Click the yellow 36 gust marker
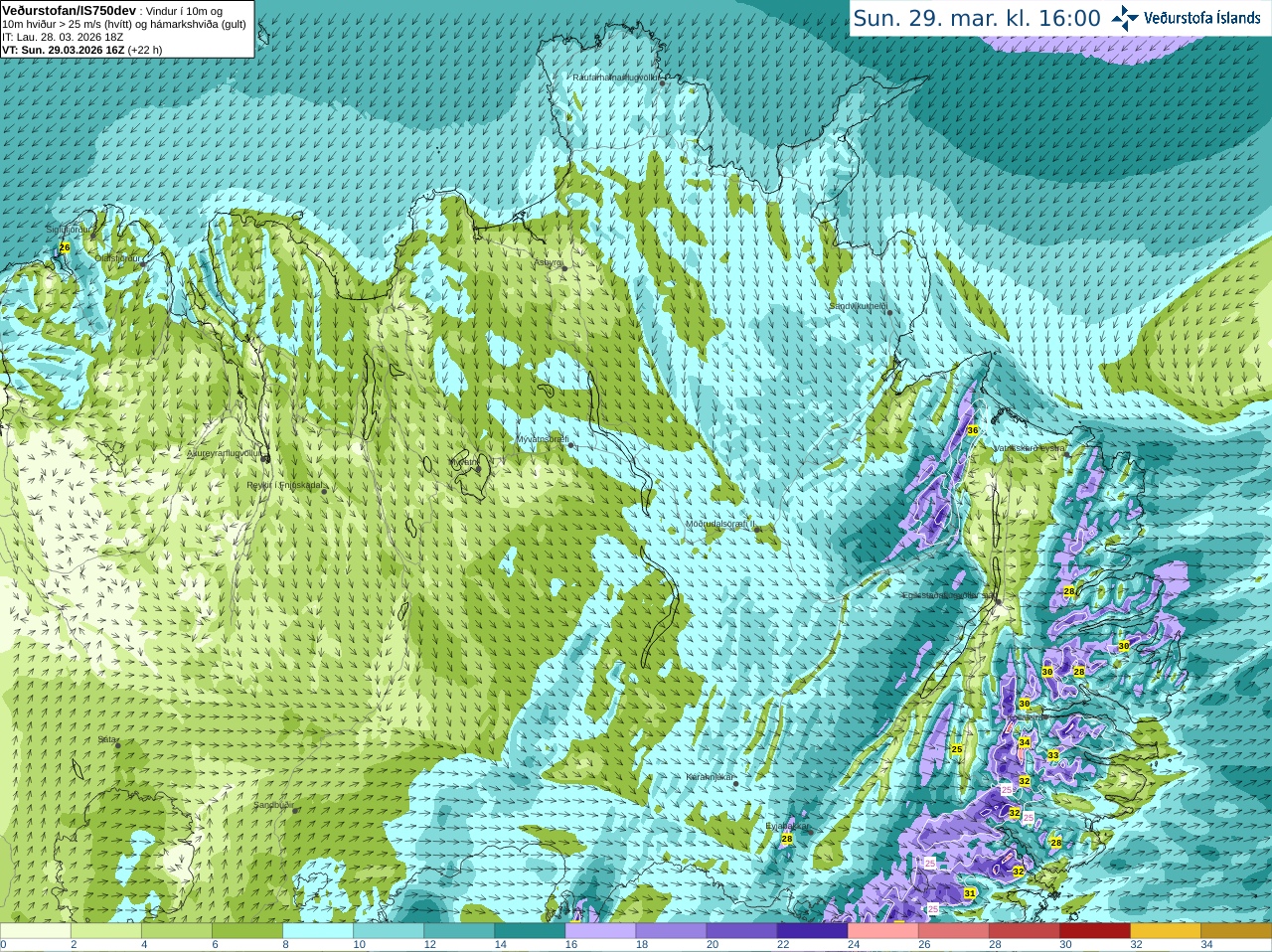Screen dimensions: 1272x952 972,430
